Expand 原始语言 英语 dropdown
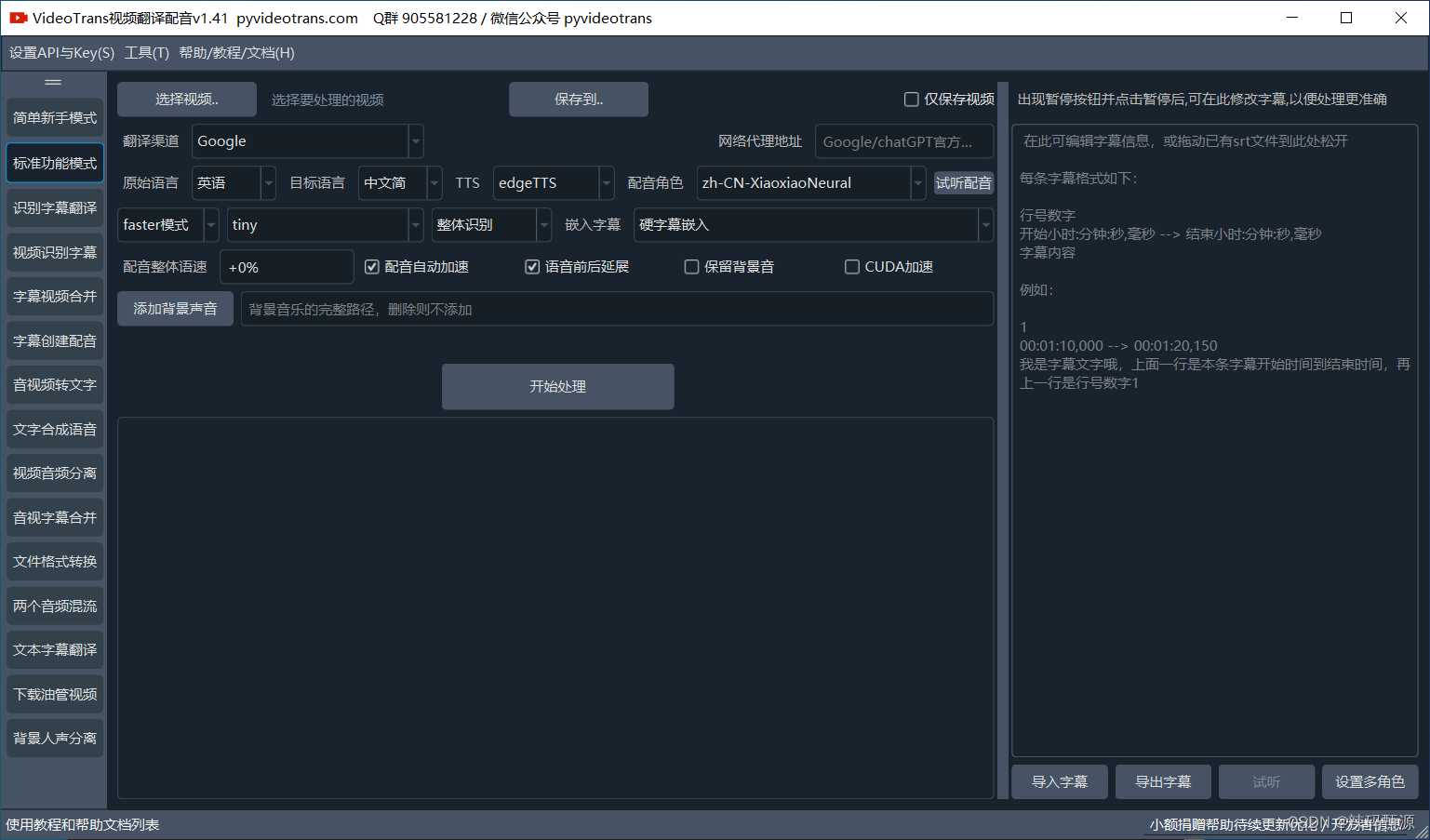This screenshot has height=840, width=1430. point(234,183)
